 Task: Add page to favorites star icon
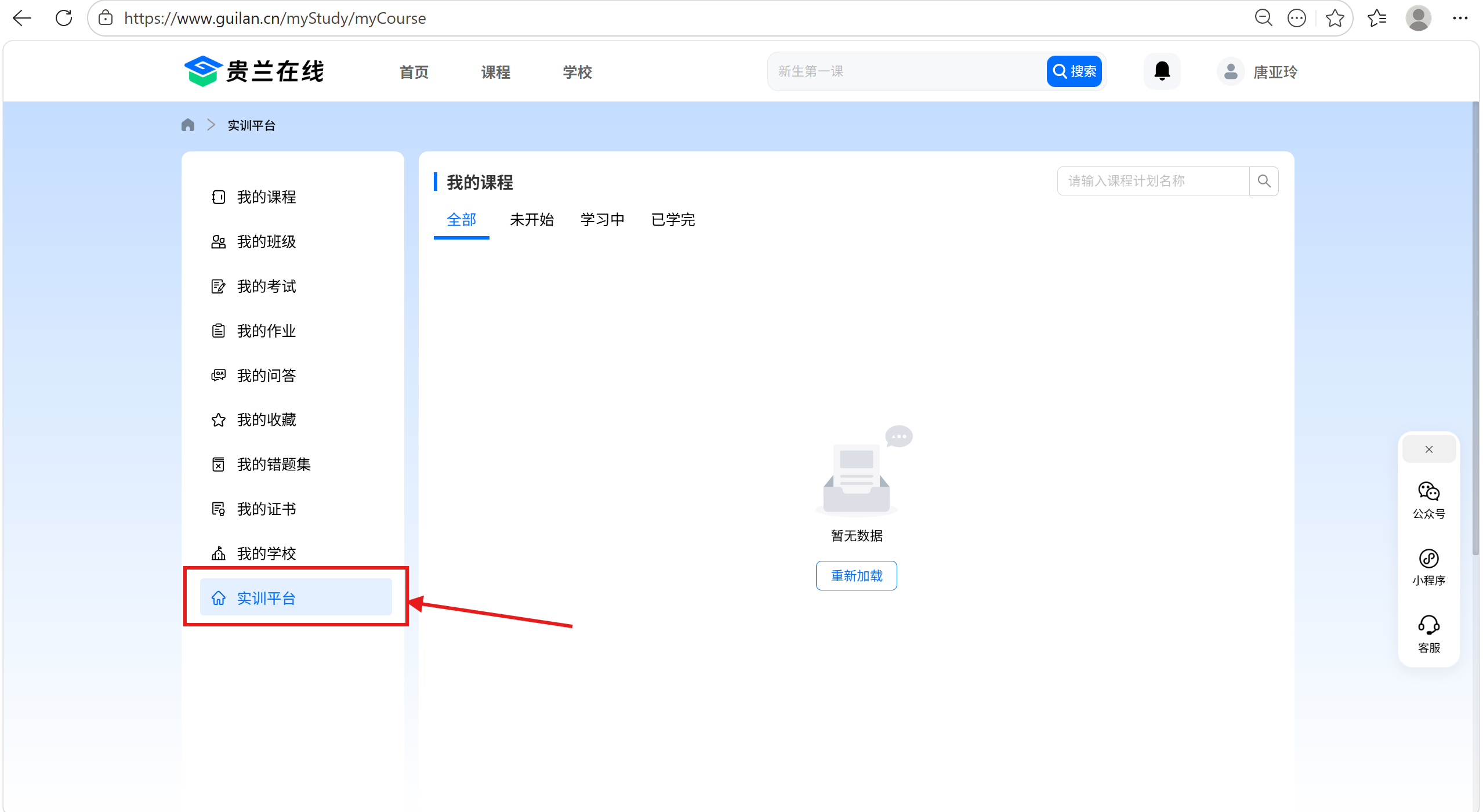point(1334,18)
